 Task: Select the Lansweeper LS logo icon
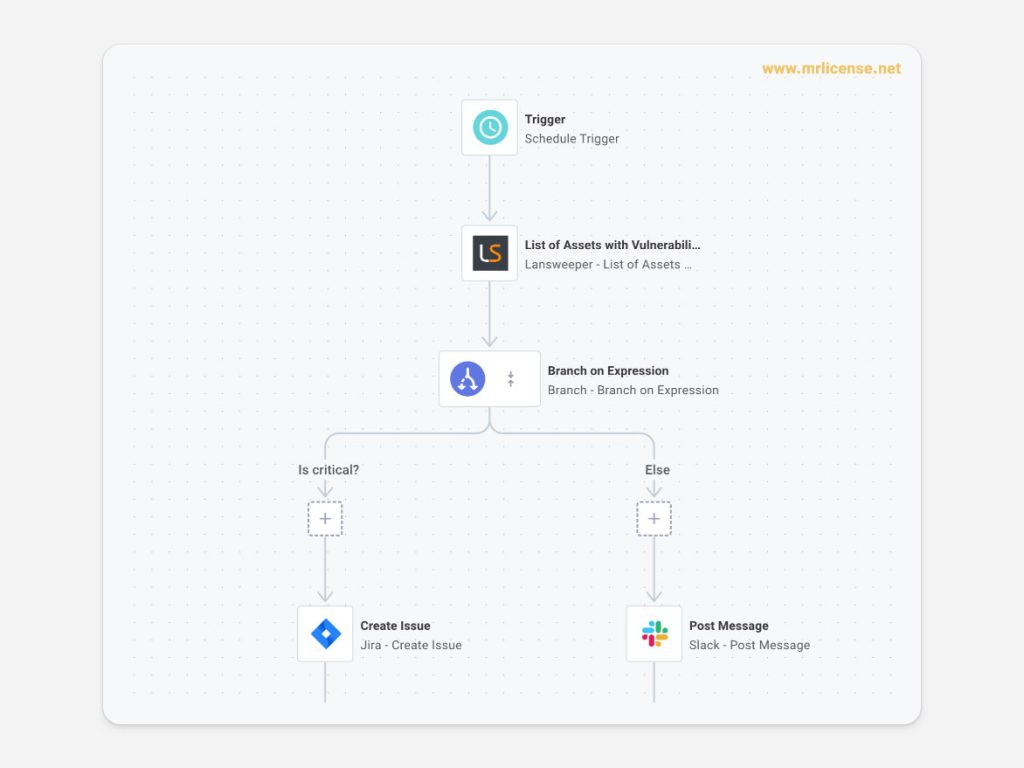[x=490, y=253]
